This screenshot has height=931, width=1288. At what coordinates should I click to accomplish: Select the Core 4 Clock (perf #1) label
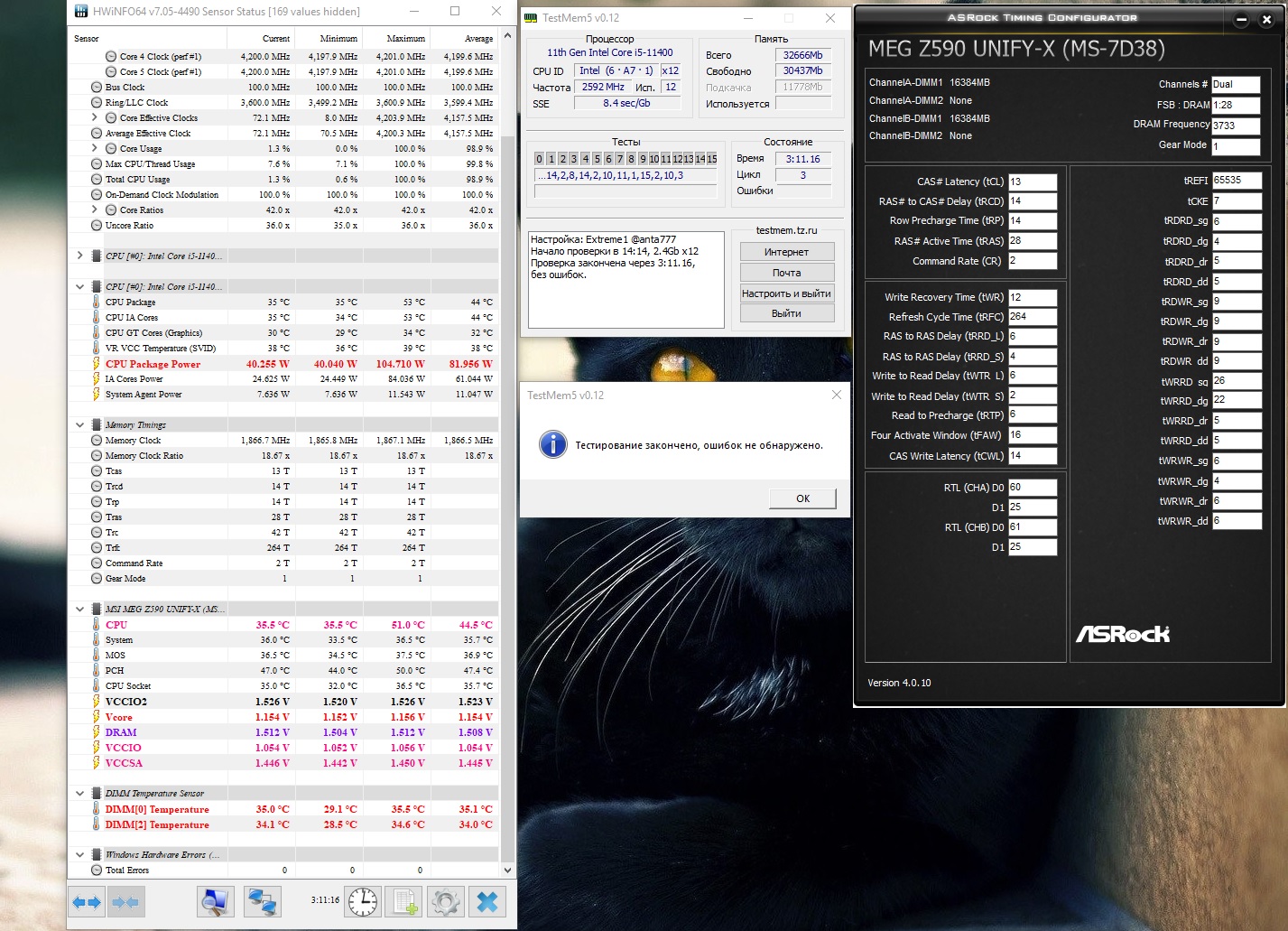click(x=161, y=57)
